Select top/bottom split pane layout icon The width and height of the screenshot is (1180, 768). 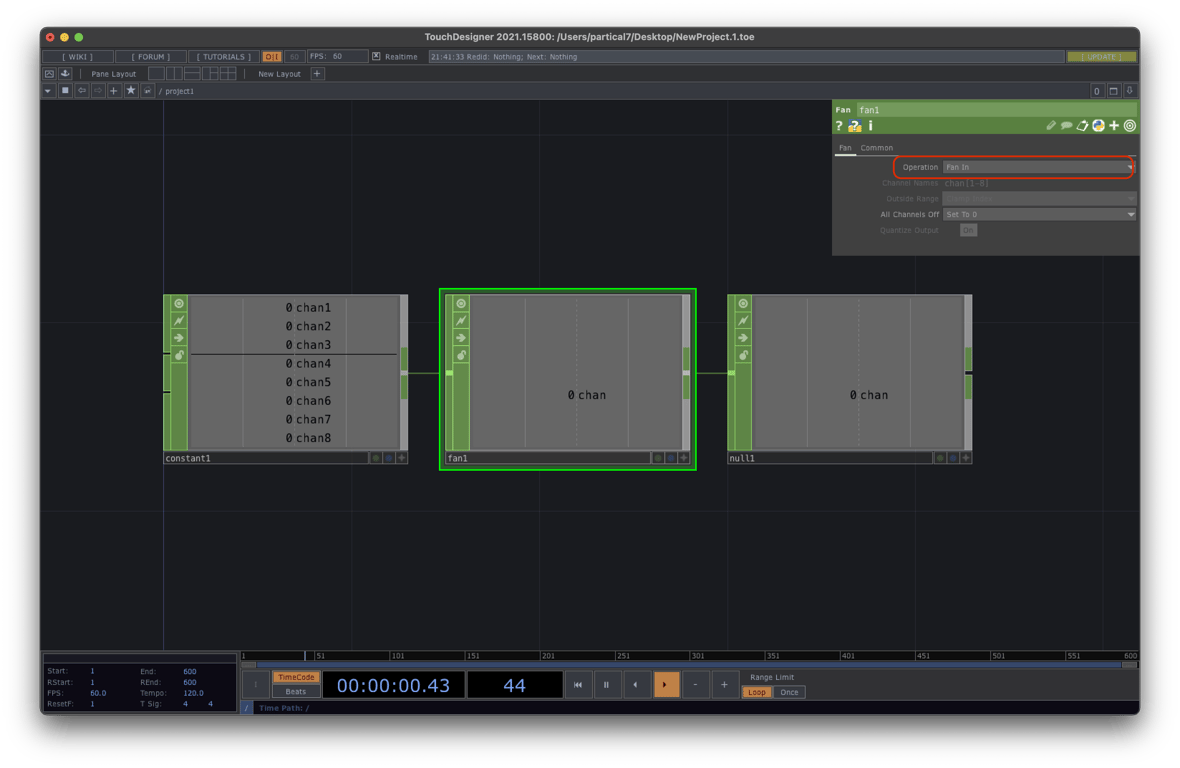[x=192, y=74]
